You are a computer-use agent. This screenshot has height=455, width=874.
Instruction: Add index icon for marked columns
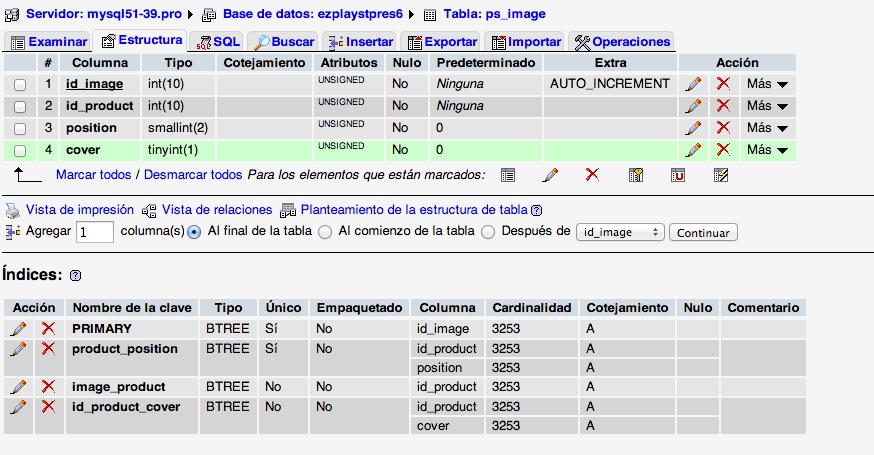point(721,175)
